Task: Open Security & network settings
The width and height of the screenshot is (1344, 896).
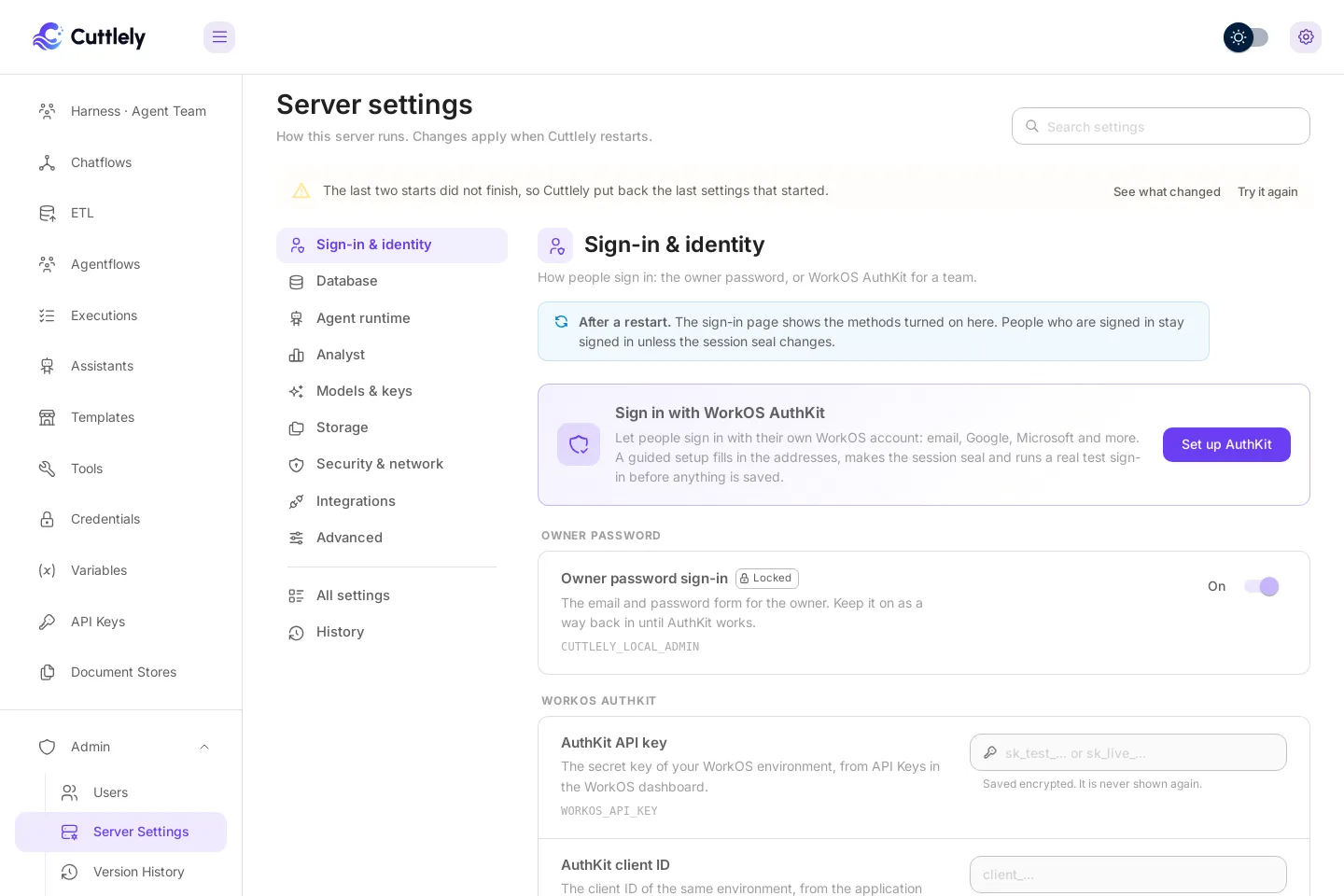Action: click(x=392, y=464)
